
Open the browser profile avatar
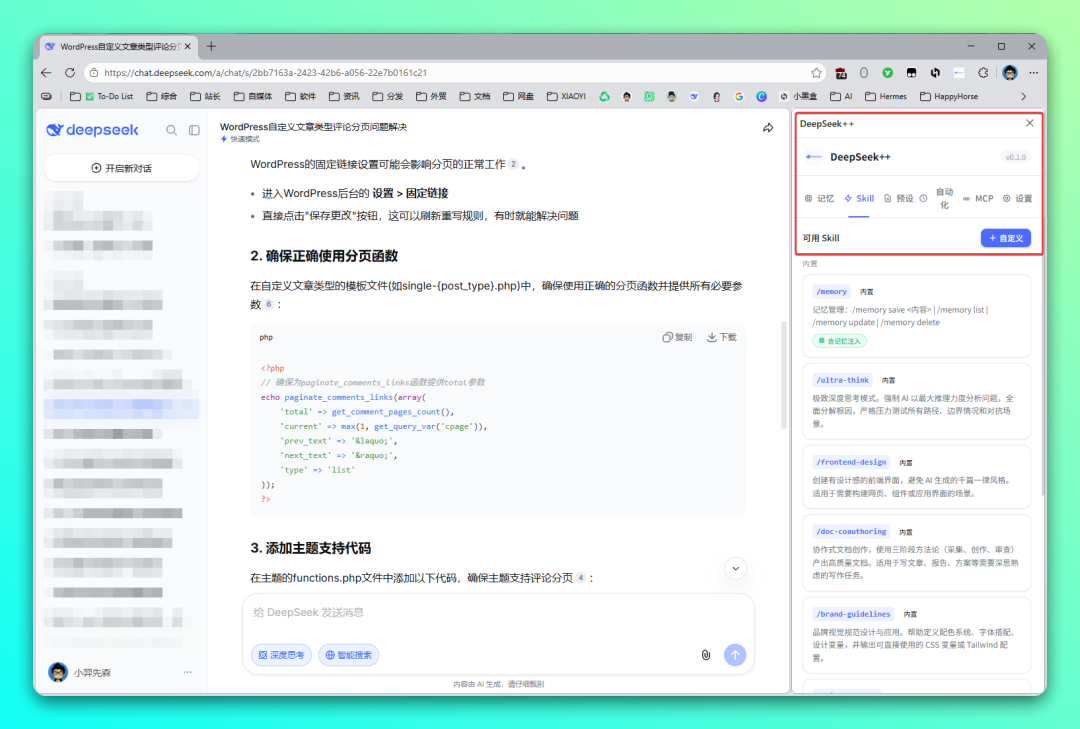pos(1010,72)
